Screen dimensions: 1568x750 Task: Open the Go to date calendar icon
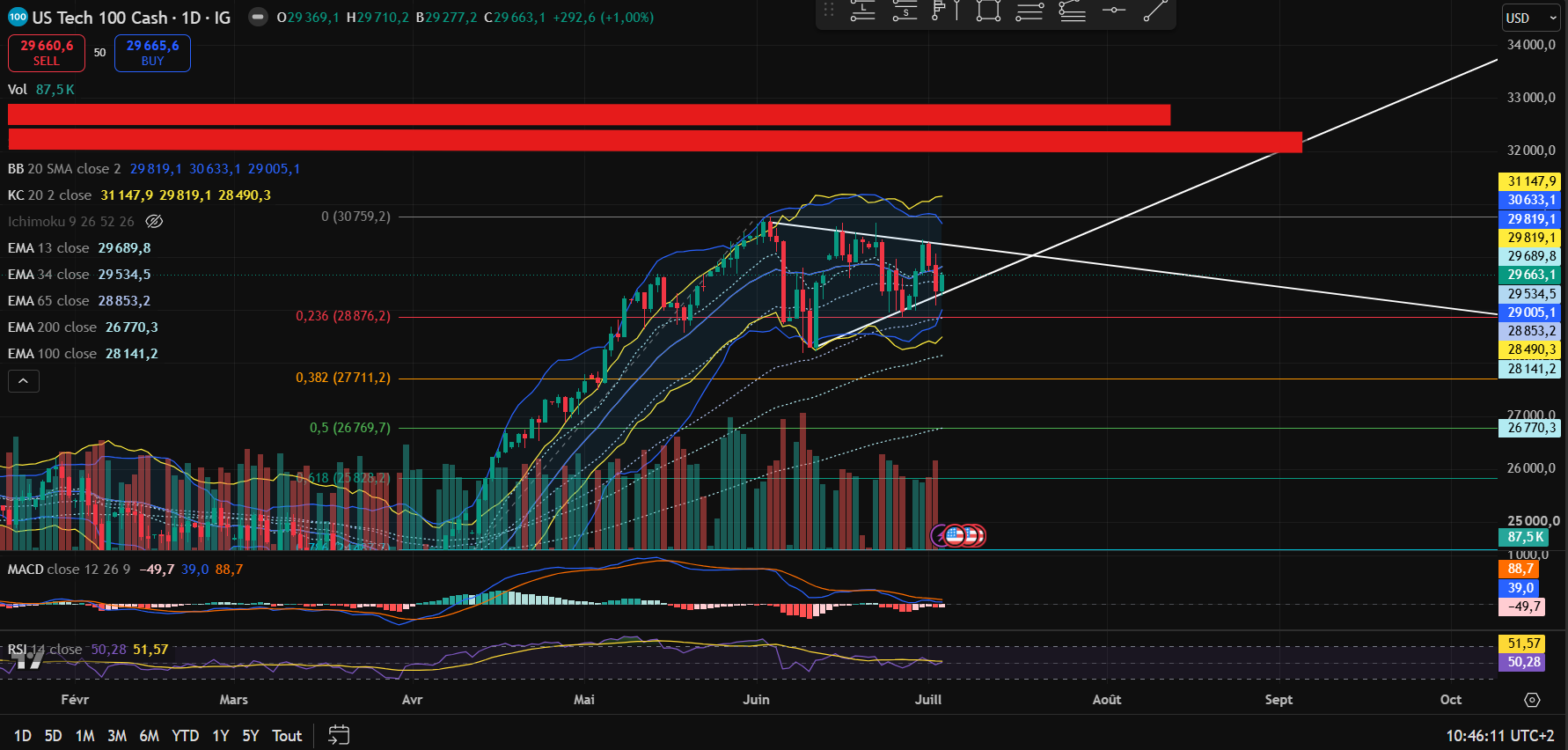tap(339, 735)
